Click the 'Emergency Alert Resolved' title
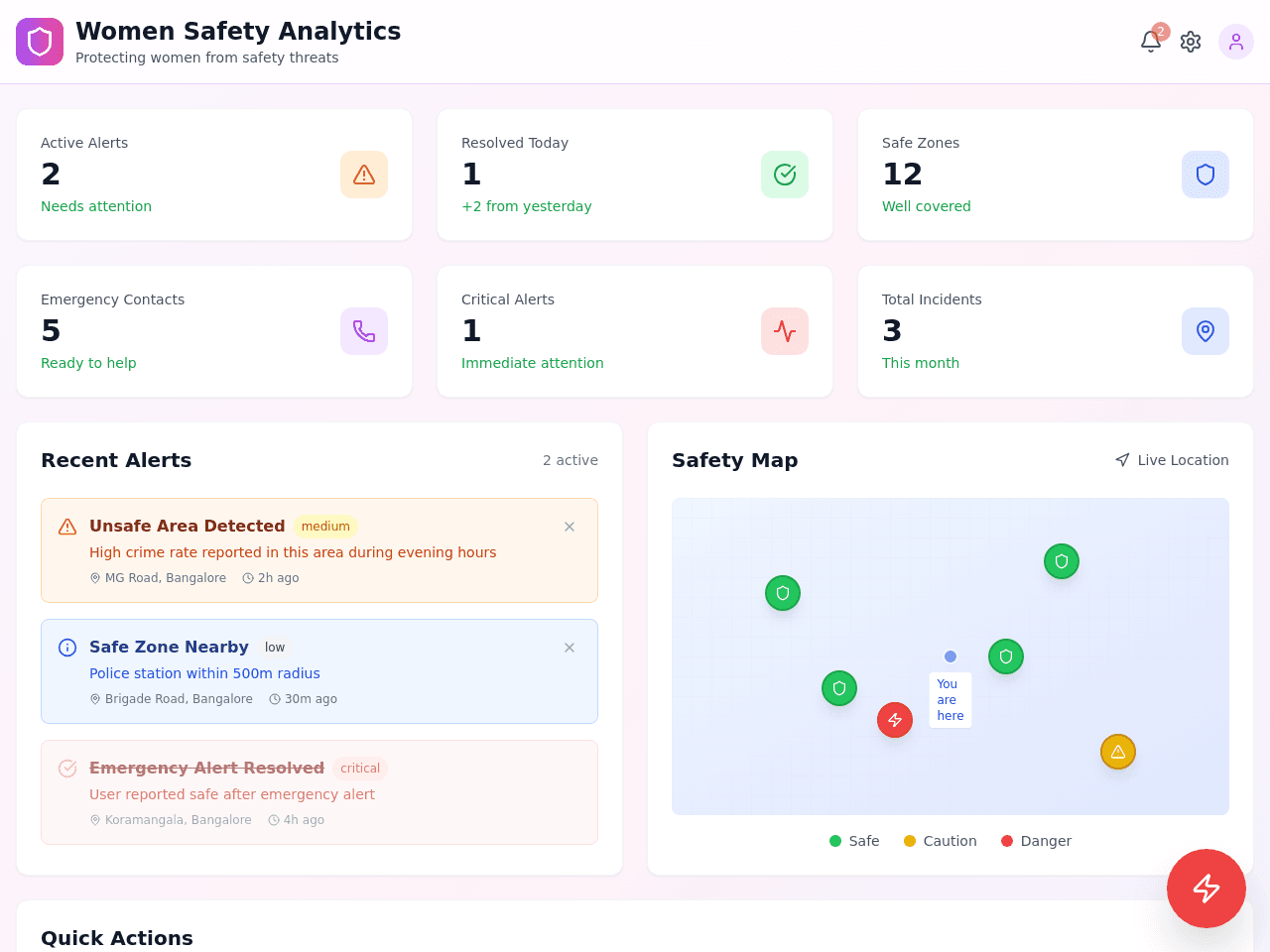 pos(206,769)
